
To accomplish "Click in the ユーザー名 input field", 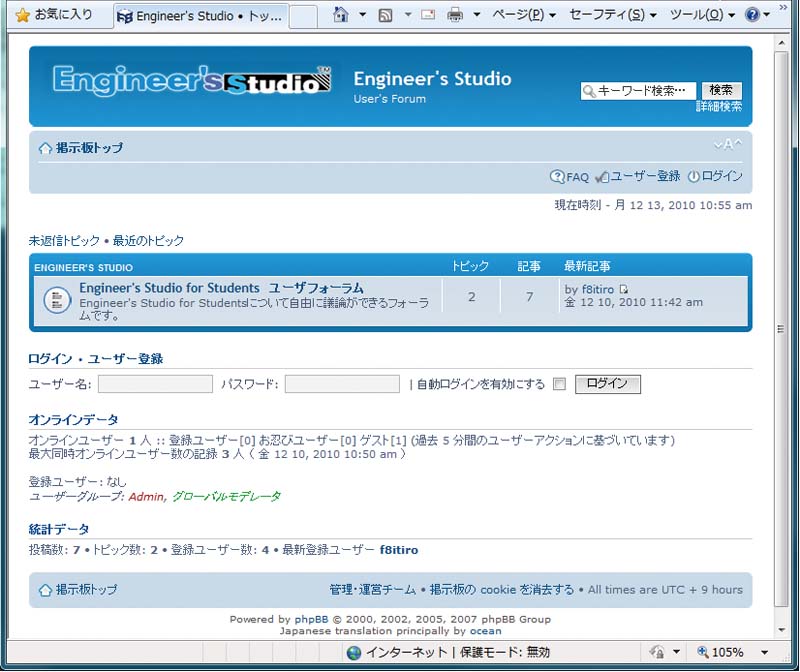I will [x=156, y=384].
